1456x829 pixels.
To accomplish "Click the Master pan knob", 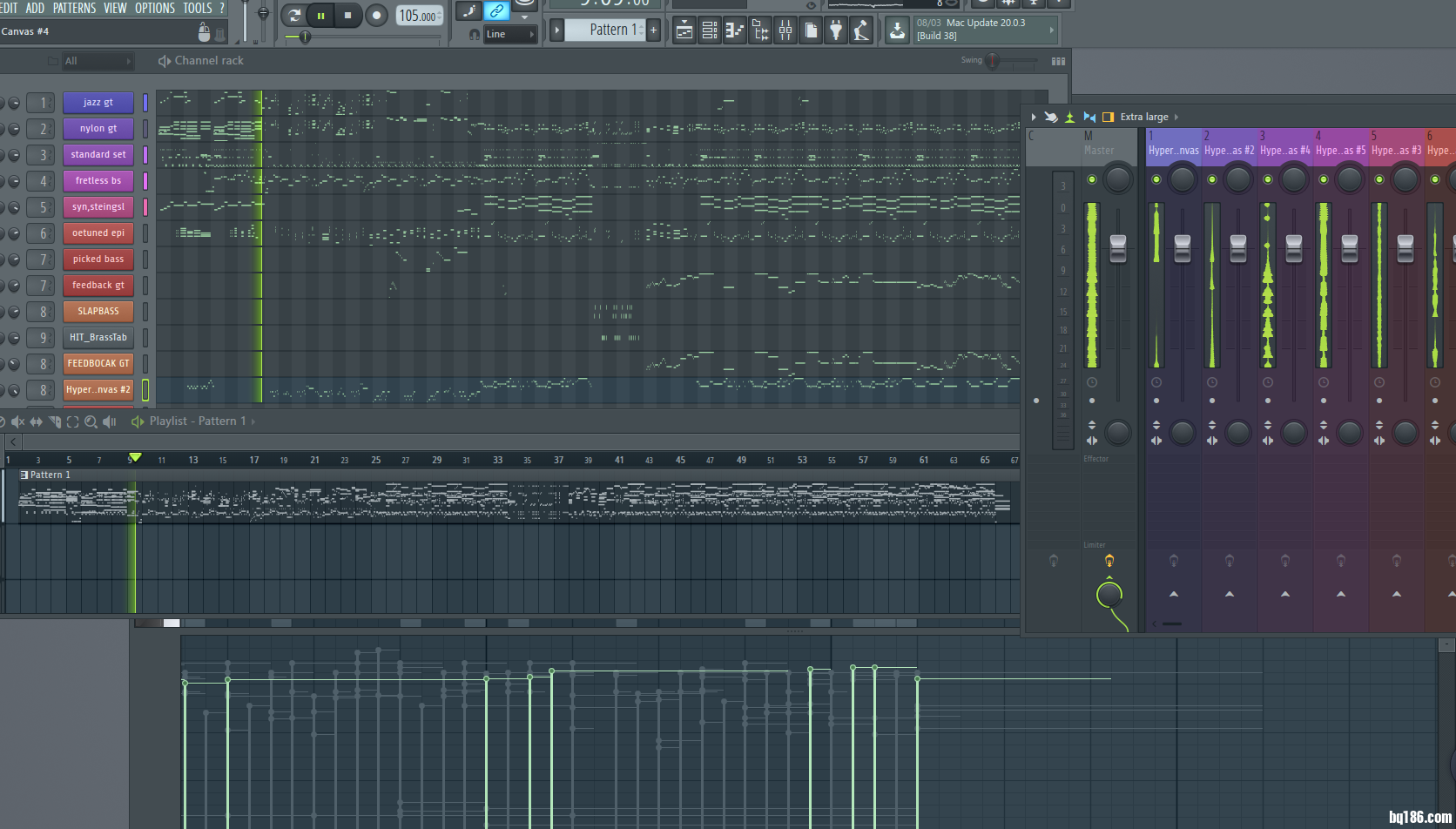I will [1118, 179].
